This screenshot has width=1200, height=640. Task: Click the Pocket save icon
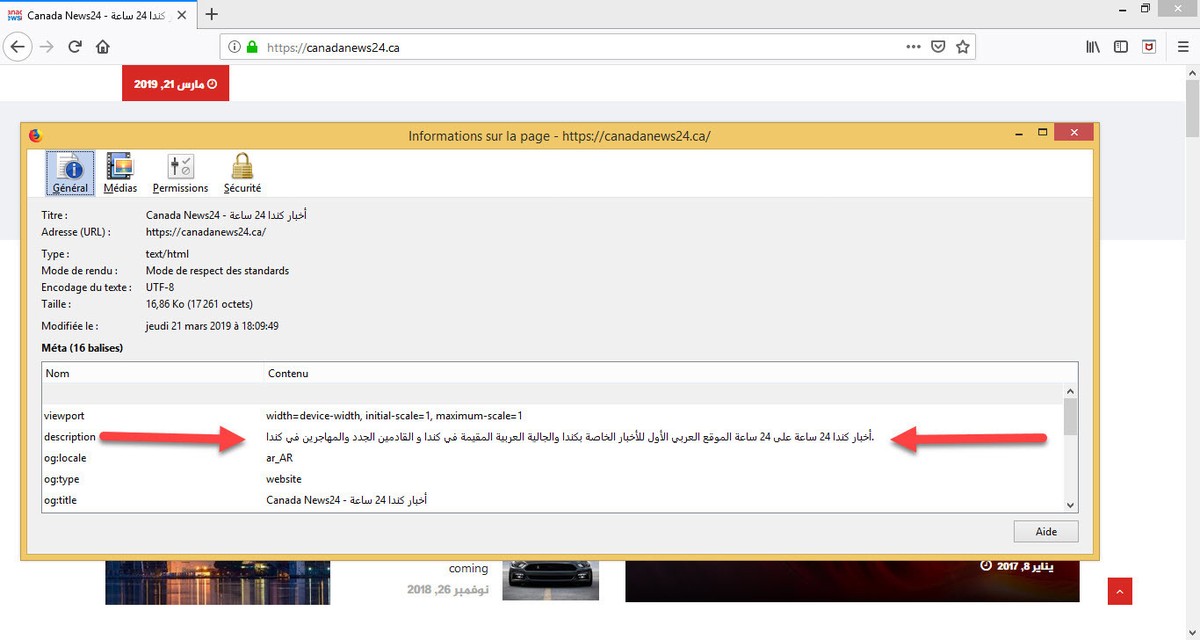[938, 47]
